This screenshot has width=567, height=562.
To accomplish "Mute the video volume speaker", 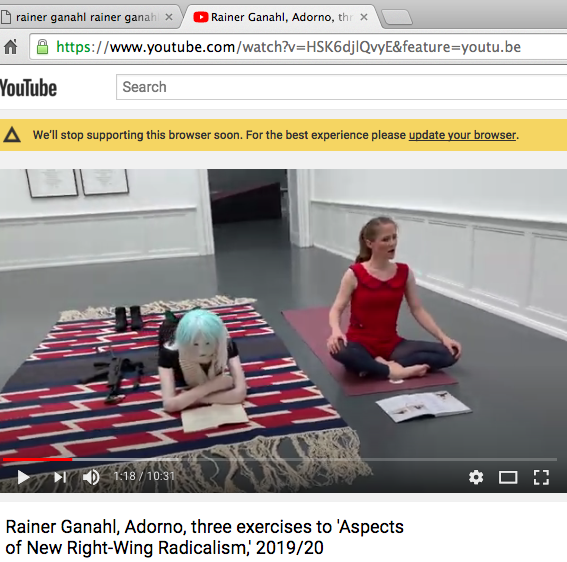I will [91, 477].
